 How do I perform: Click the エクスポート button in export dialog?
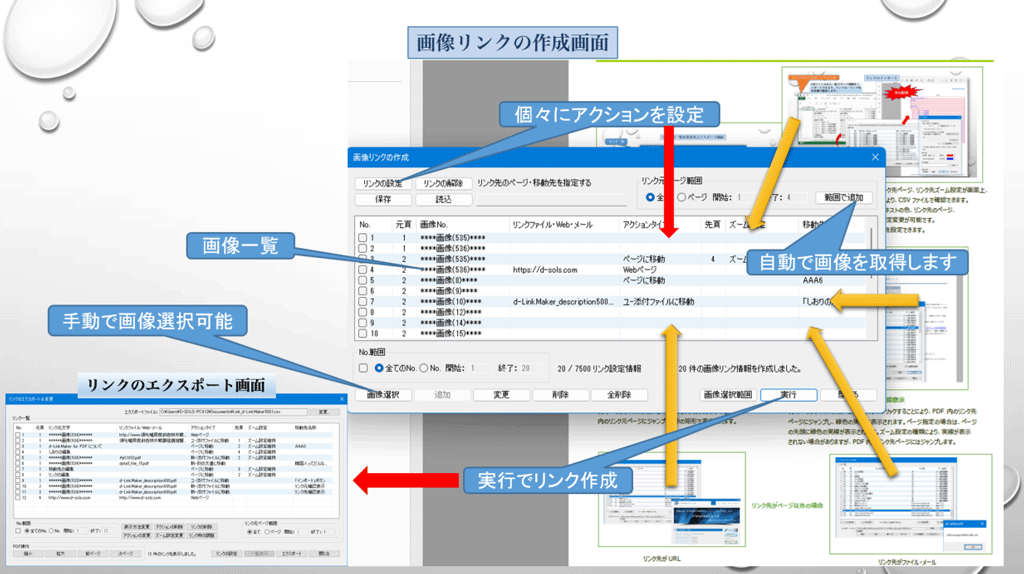[x=291, y=552]
